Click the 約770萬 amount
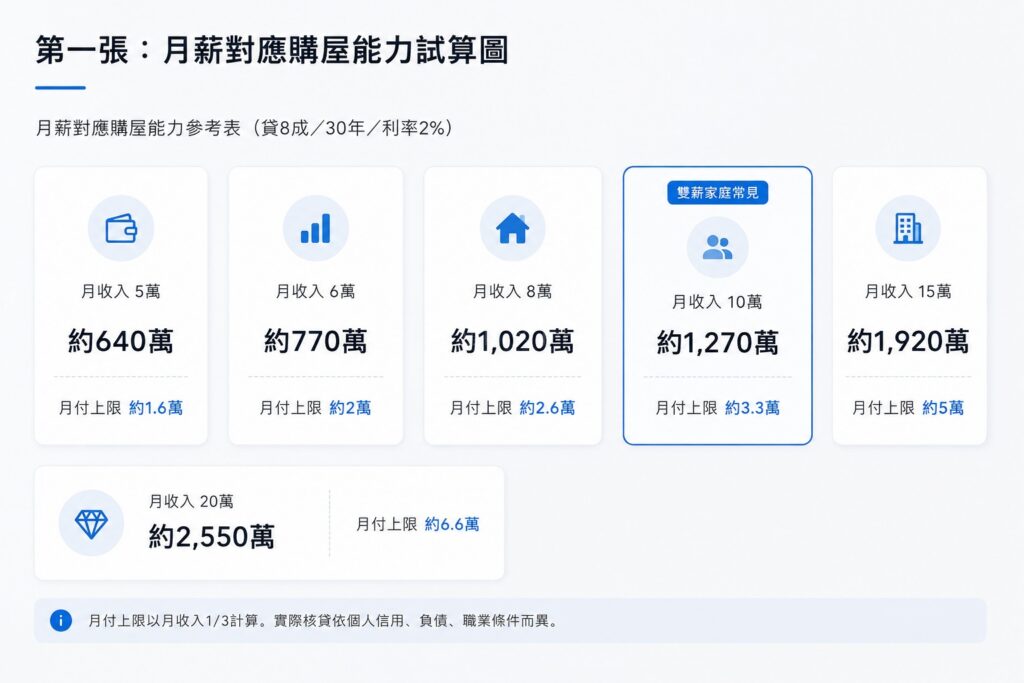Viewport: 1024px width, 683px height. pos(315,341)
